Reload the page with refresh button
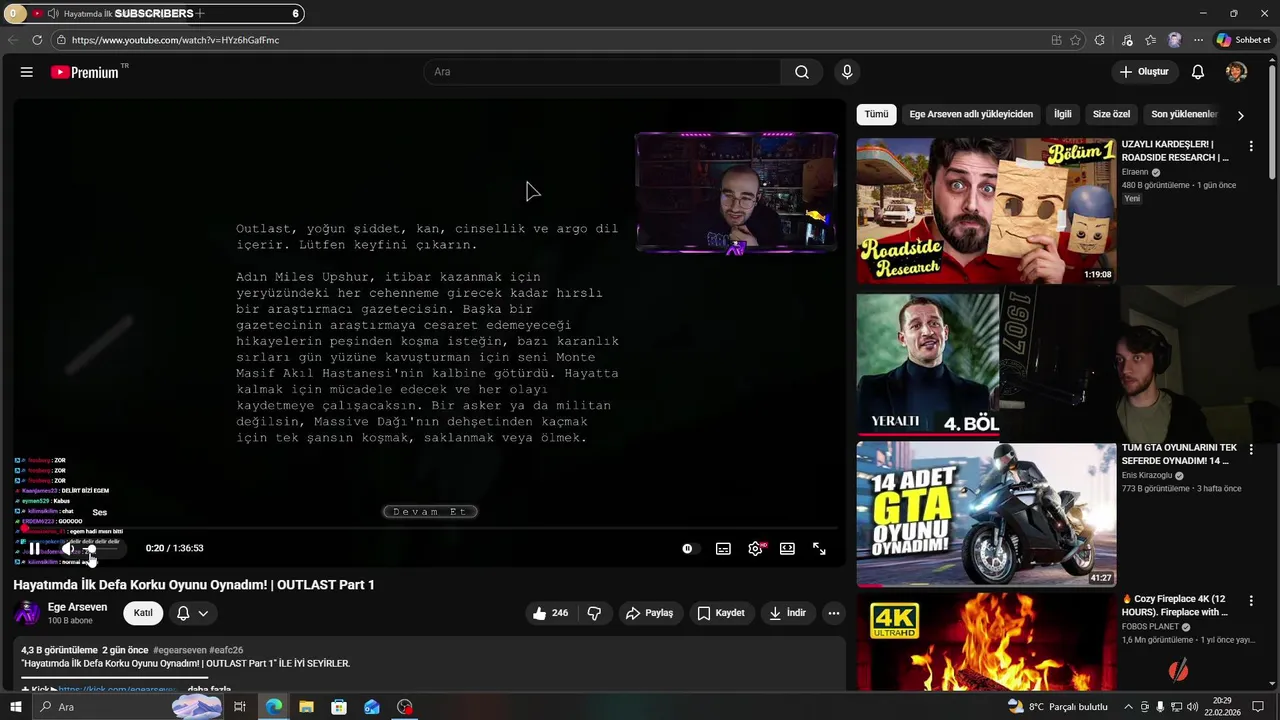 tap(37, 40)
